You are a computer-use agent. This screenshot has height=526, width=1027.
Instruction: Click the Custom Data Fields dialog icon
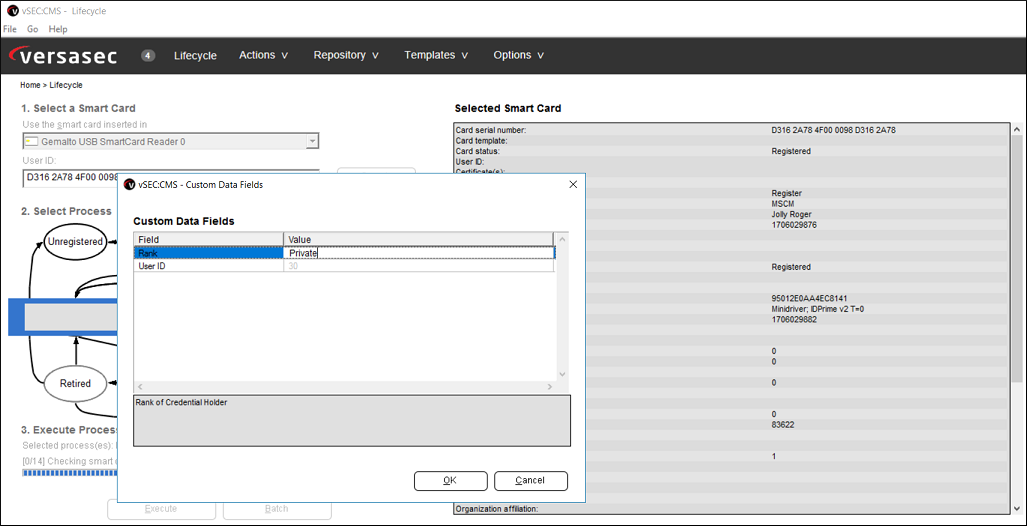point(129,185)
